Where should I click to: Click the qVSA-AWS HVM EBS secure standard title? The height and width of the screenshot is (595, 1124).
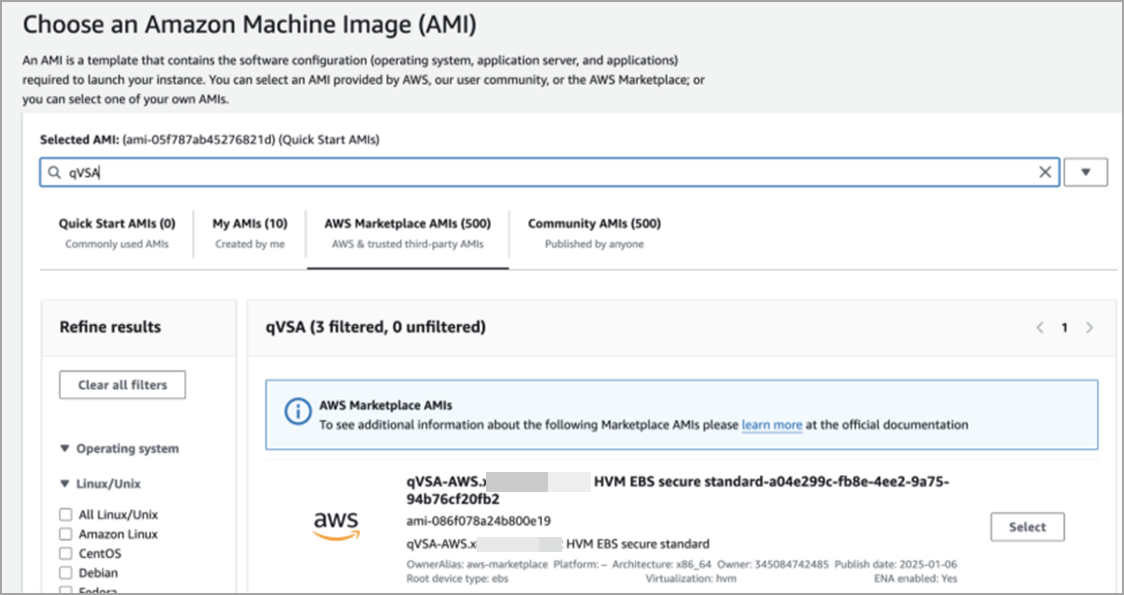pyautogui.click(x=677, y=490)
